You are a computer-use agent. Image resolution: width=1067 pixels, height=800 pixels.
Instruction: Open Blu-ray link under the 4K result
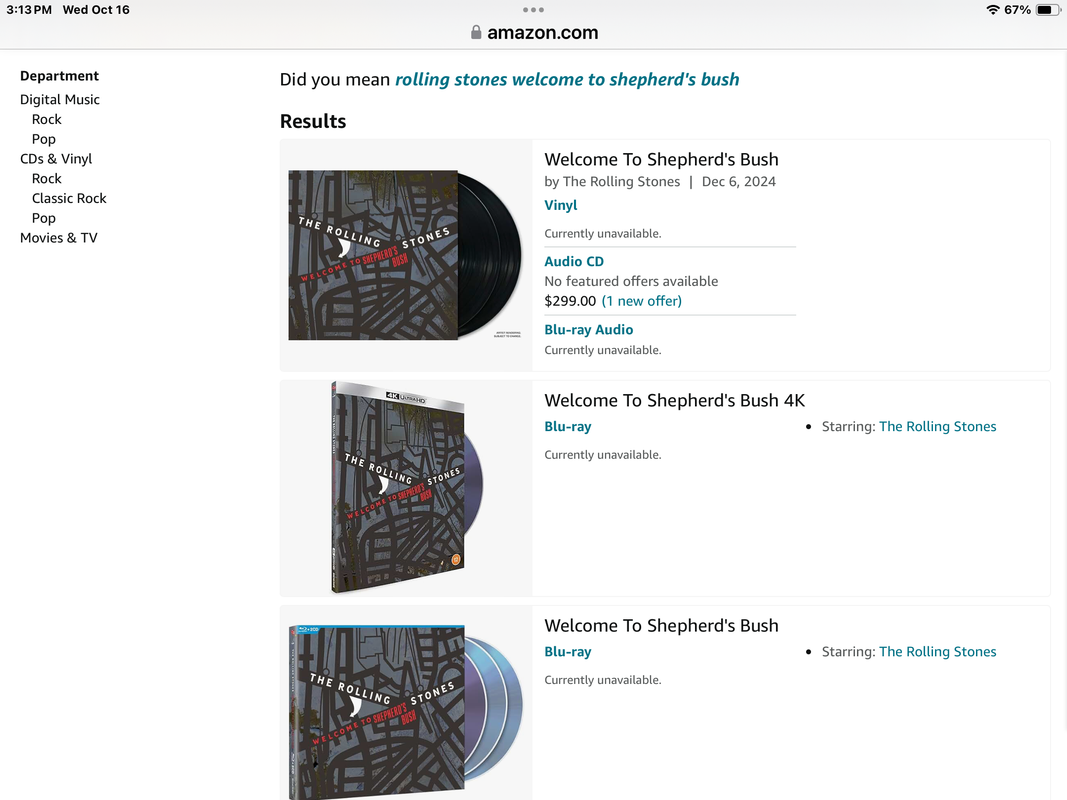(568, 427)
